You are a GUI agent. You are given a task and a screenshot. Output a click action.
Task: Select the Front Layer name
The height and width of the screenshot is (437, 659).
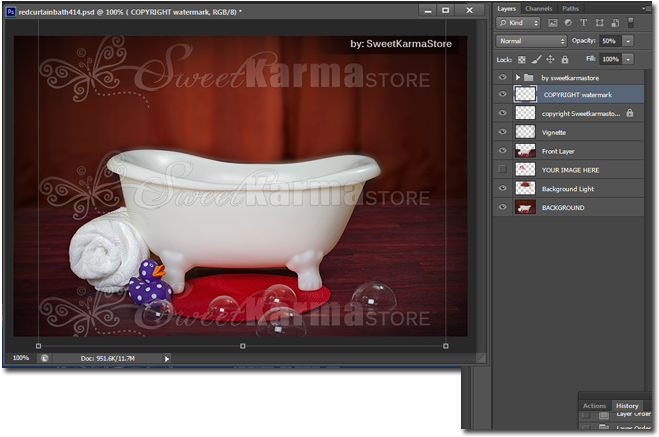pyautogui.click(x=558, y=151)
